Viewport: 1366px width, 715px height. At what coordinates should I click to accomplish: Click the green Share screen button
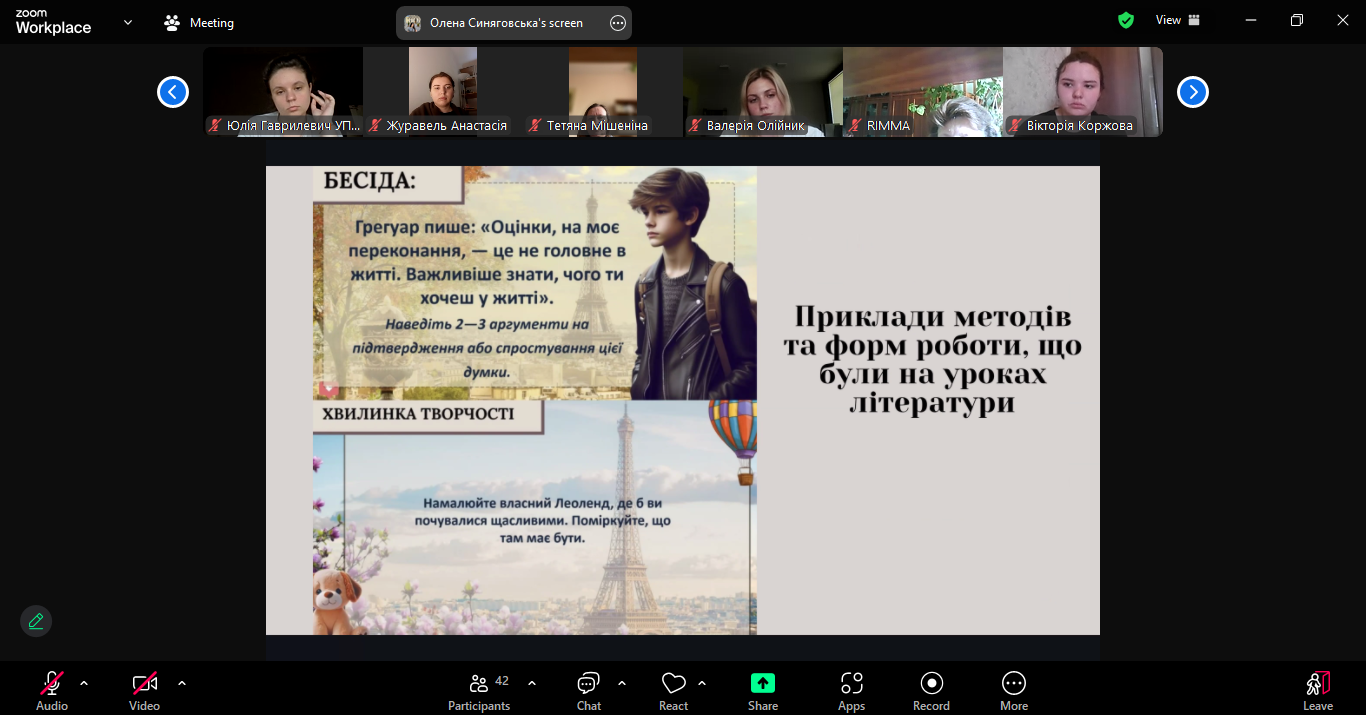click(x=763, y=683)
